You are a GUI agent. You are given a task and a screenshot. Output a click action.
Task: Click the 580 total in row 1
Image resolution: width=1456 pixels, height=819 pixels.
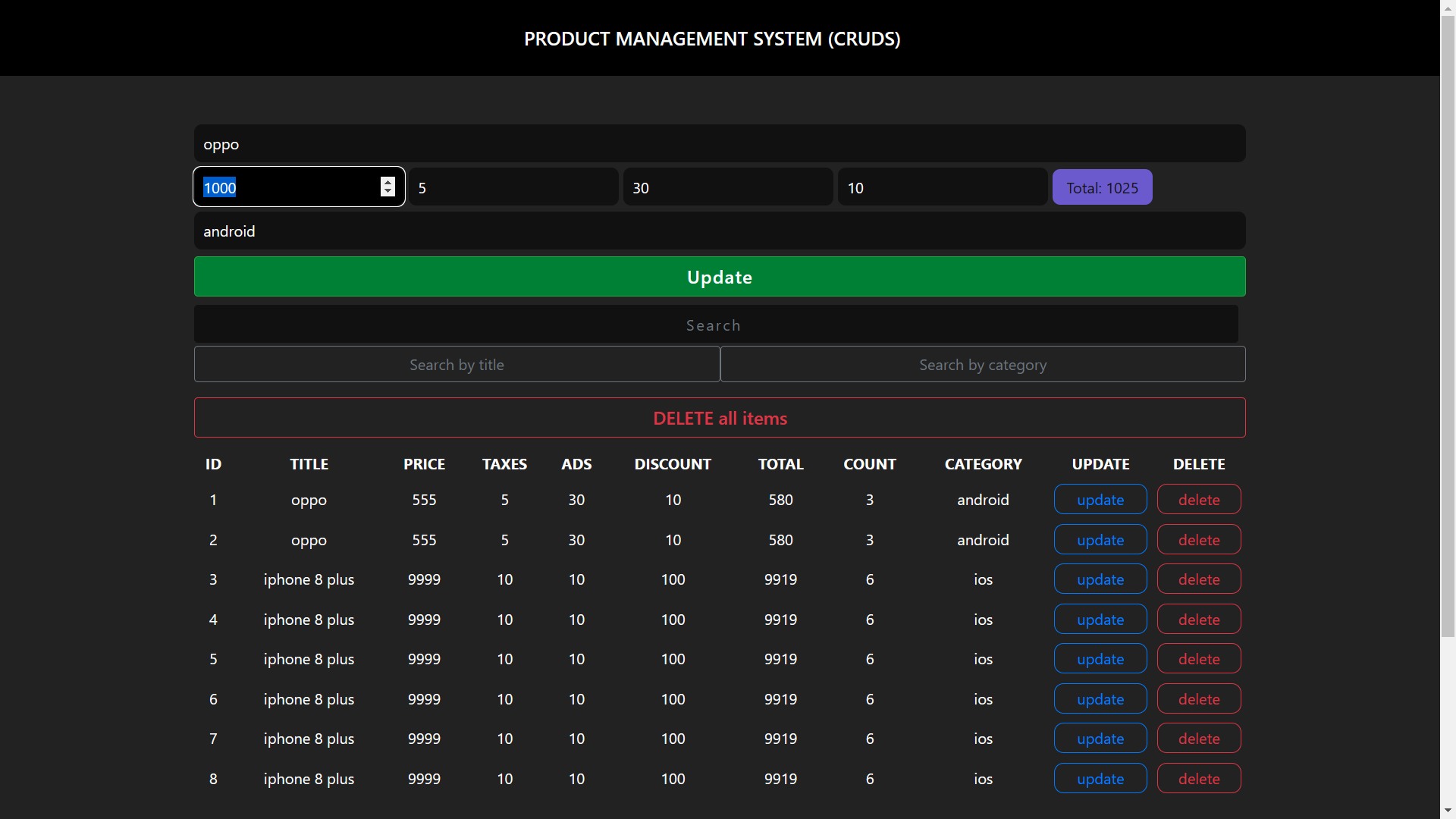780,500
